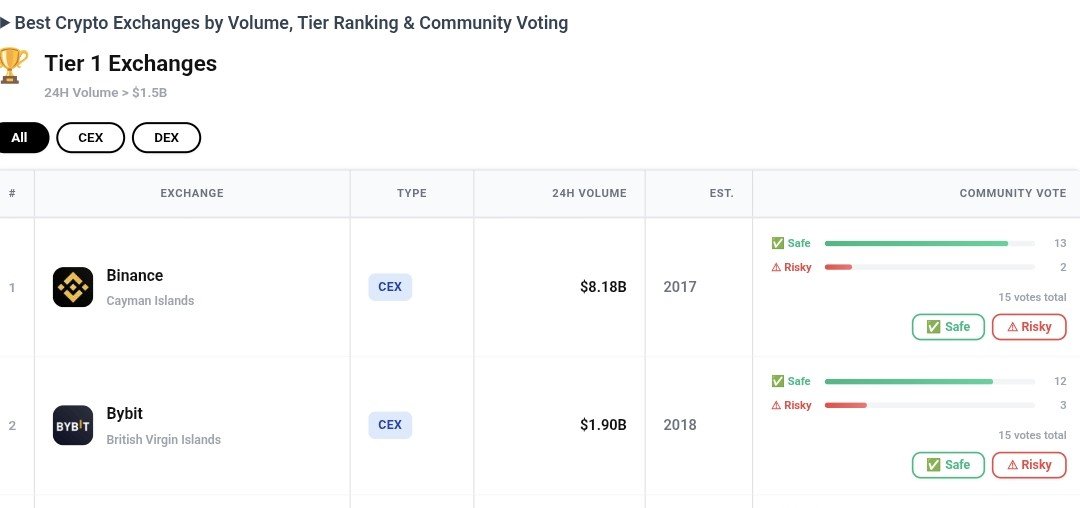Click the Exchange column header
The width and height of the screenshot is (1080, 508).
(x=192, y=193)
